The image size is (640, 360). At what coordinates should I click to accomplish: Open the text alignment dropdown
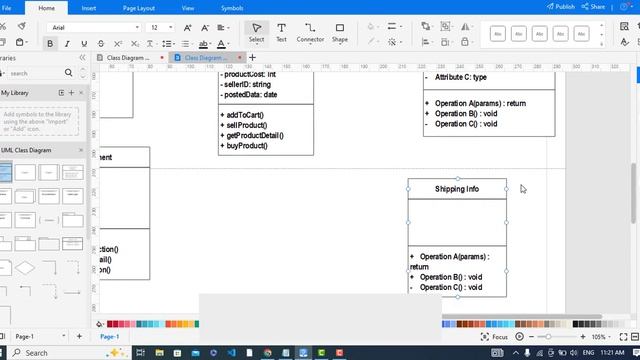(223, 28)
